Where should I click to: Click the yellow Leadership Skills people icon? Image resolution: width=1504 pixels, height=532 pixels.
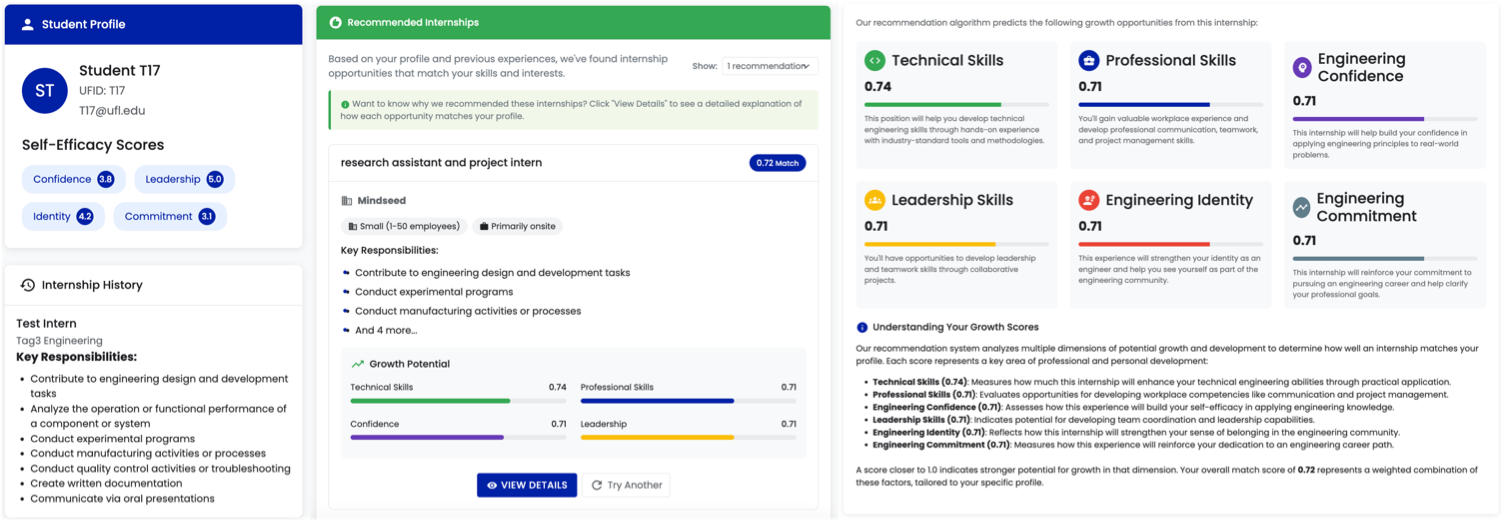[x=875, y=200]
